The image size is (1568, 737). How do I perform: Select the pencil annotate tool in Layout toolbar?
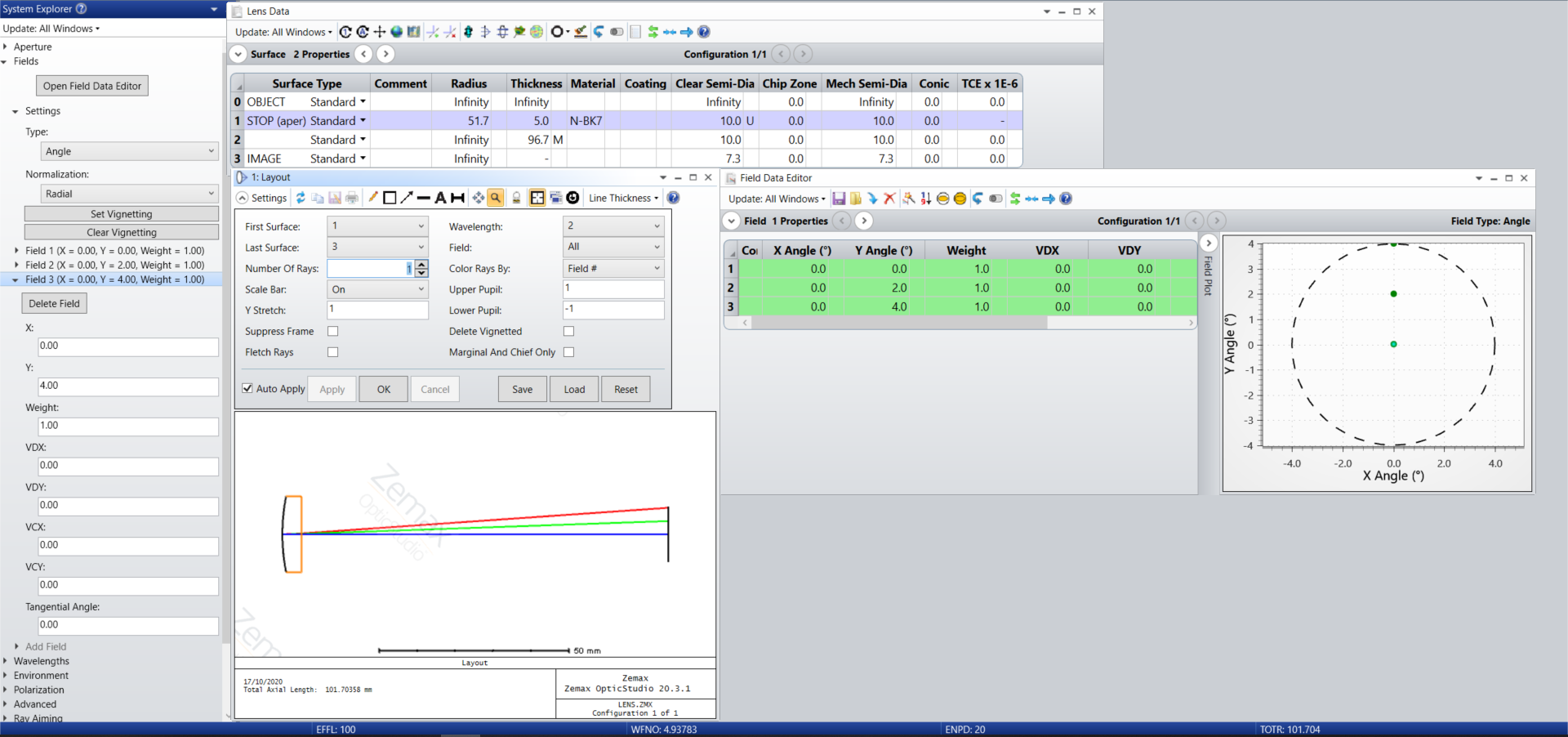point(373,198)
